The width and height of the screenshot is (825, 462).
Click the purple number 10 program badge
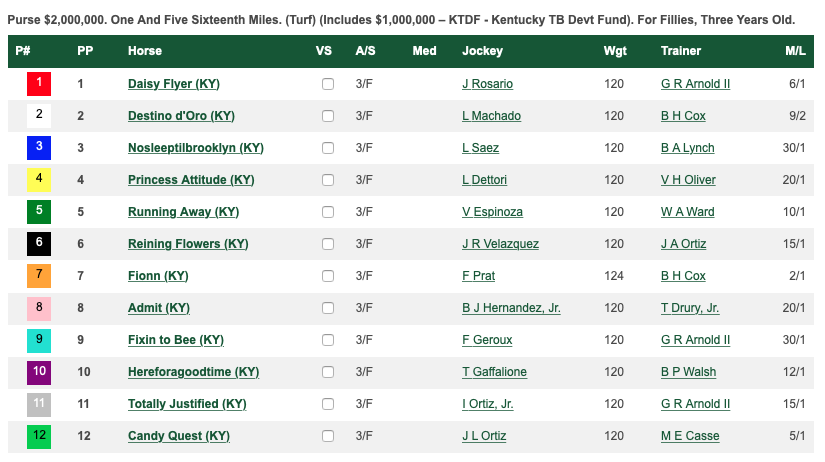pos(39,372)
